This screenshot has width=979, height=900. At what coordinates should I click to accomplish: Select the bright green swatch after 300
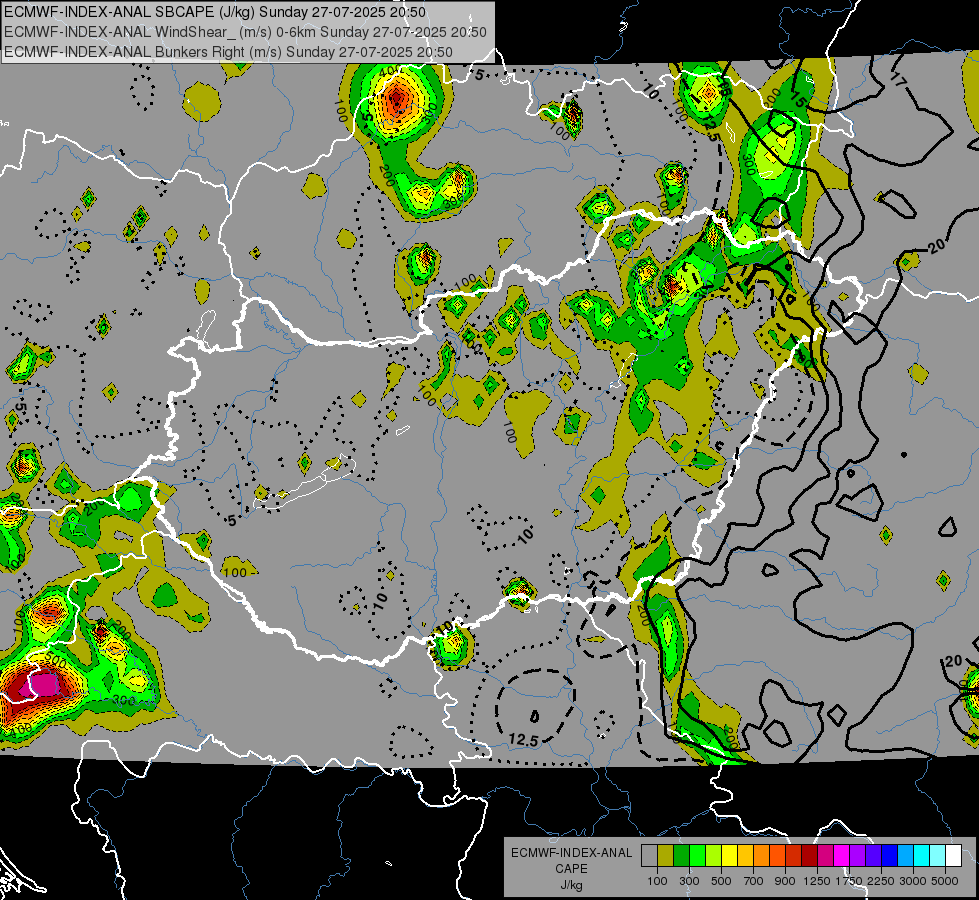tap(697, 856)
